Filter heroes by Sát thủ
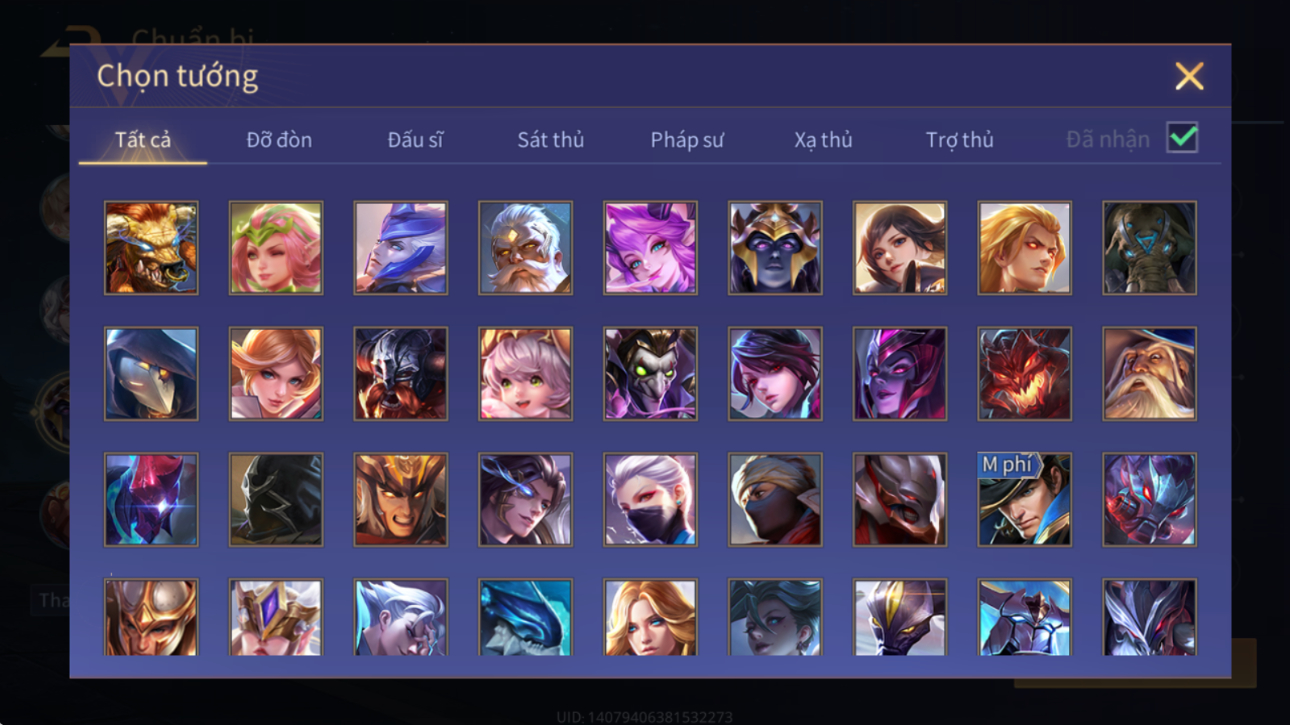 click(x=550, y=140)
